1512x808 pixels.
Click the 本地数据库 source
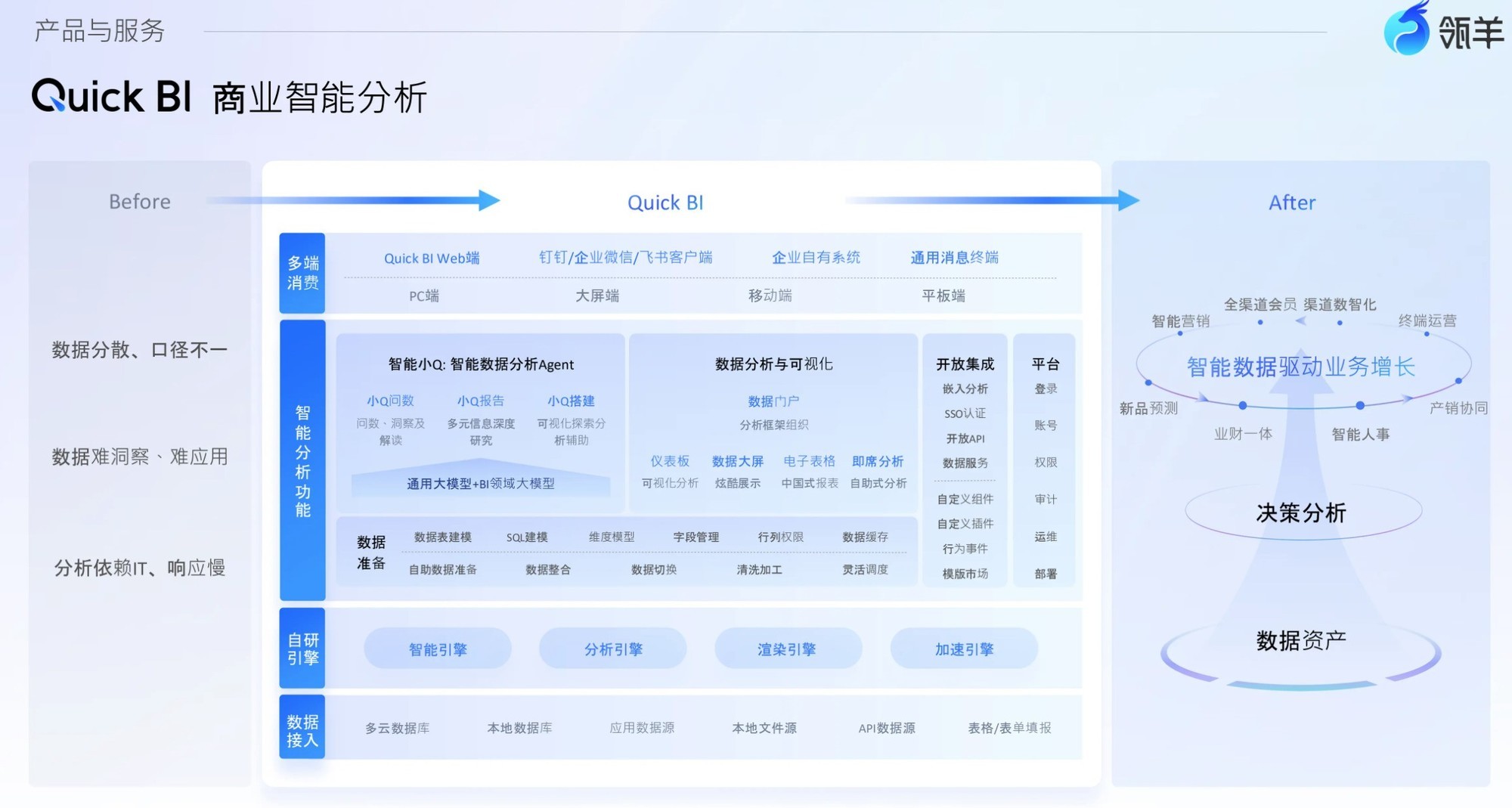tap(519, 727)
